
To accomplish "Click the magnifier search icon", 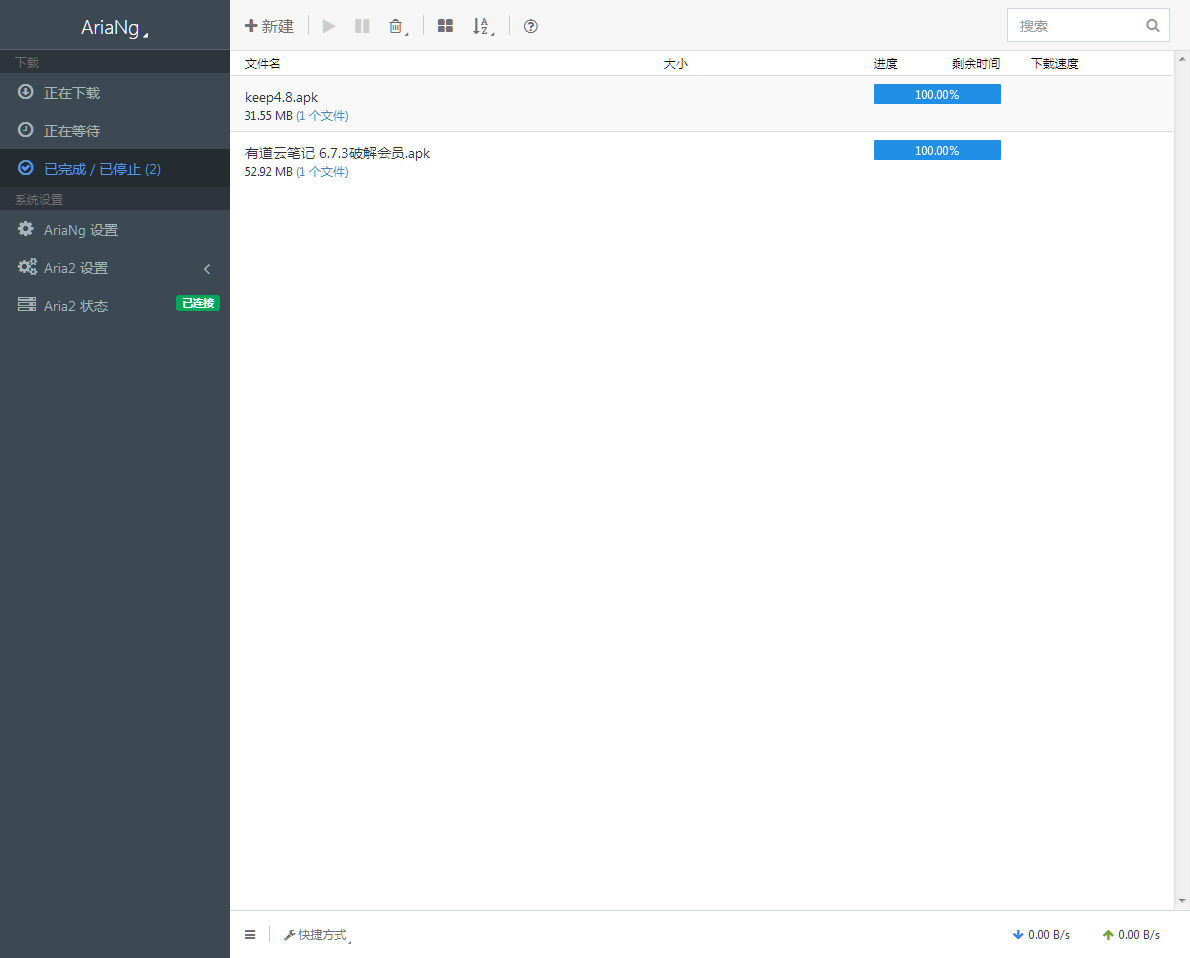I will point(1153,26).
